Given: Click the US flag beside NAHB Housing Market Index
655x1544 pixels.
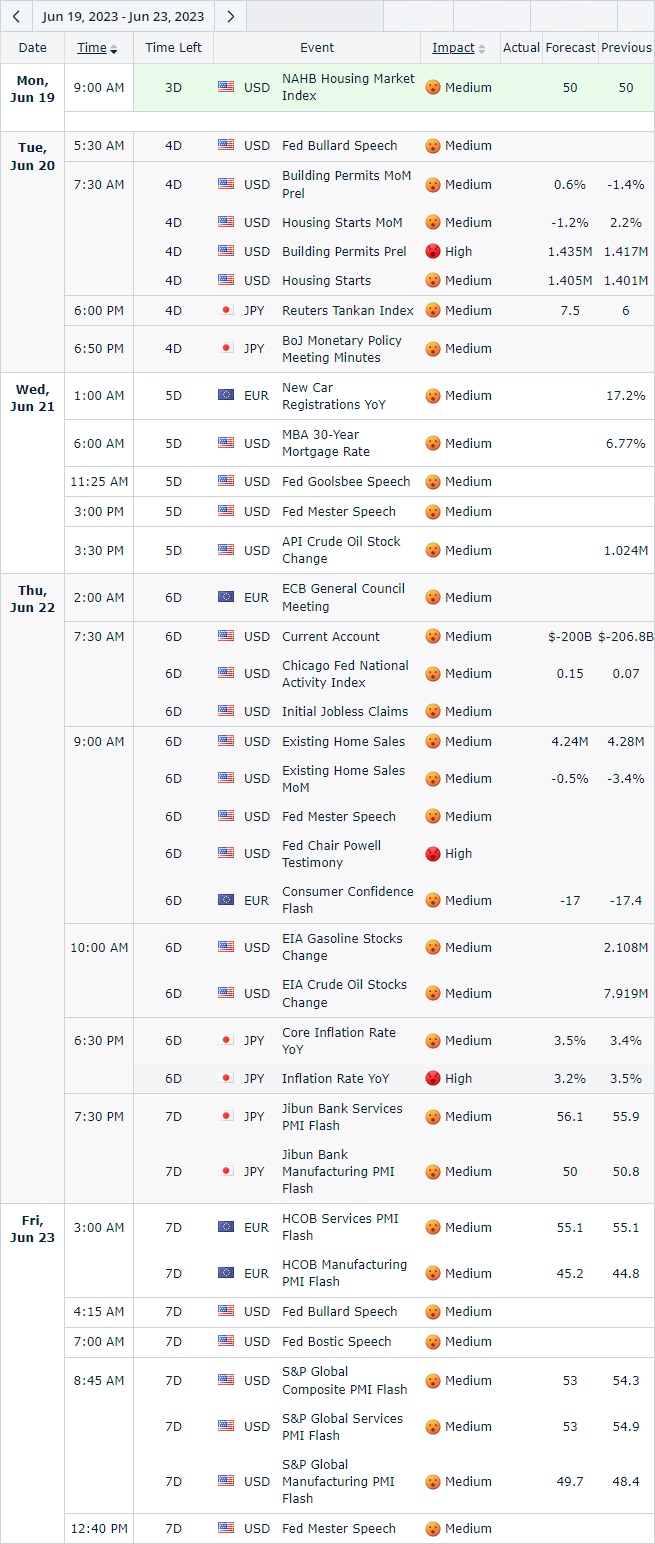Looking at the screenshot, I should (226, 87).
